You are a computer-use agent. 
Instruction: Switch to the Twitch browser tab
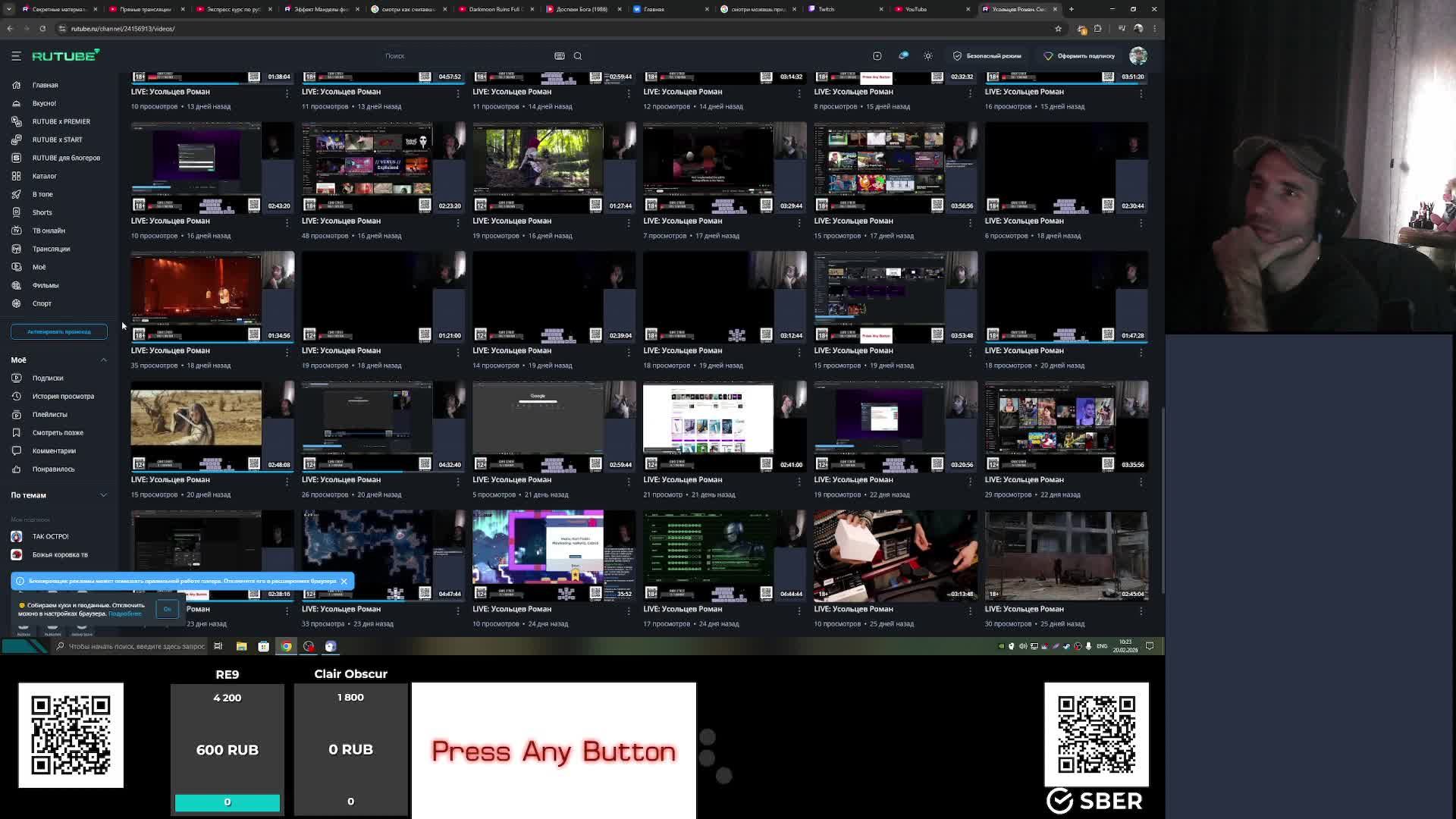click(x=827, y=9)
